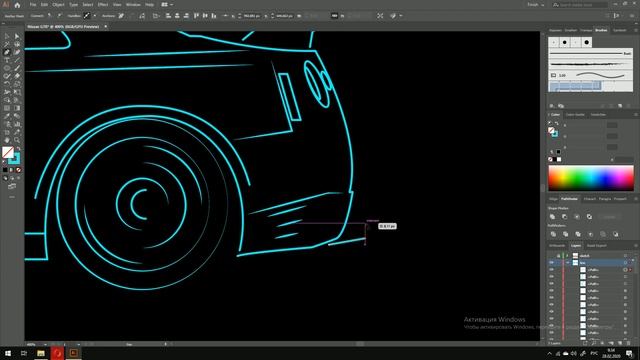The width and height of the screenshot is (640, 360).
Task: Open Layers panel options menu
Action: (x=636, y=246)
